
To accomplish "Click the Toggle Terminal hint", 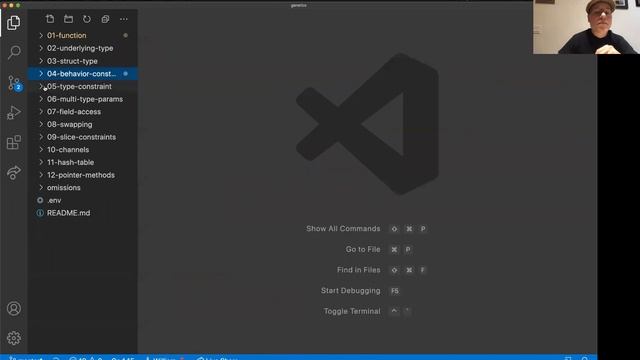I will [352, 311].
